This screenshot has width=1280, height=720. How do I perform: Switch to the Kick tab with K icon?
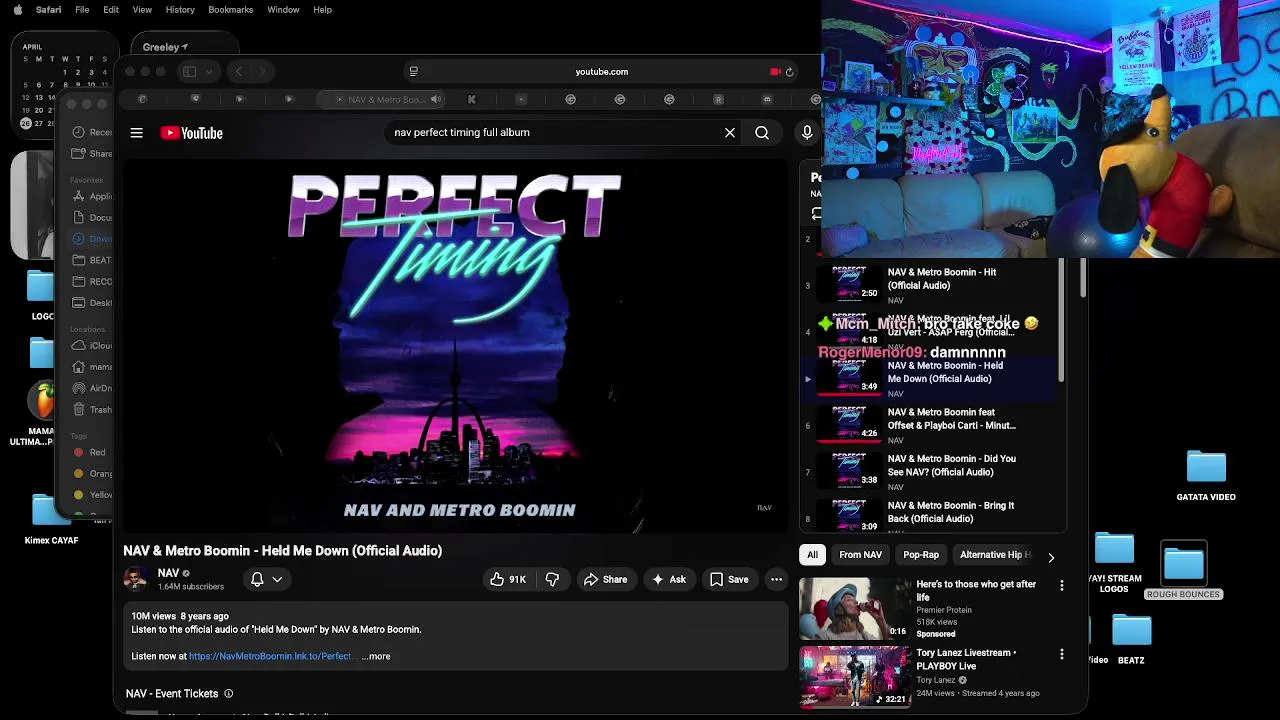click(472, 99)
